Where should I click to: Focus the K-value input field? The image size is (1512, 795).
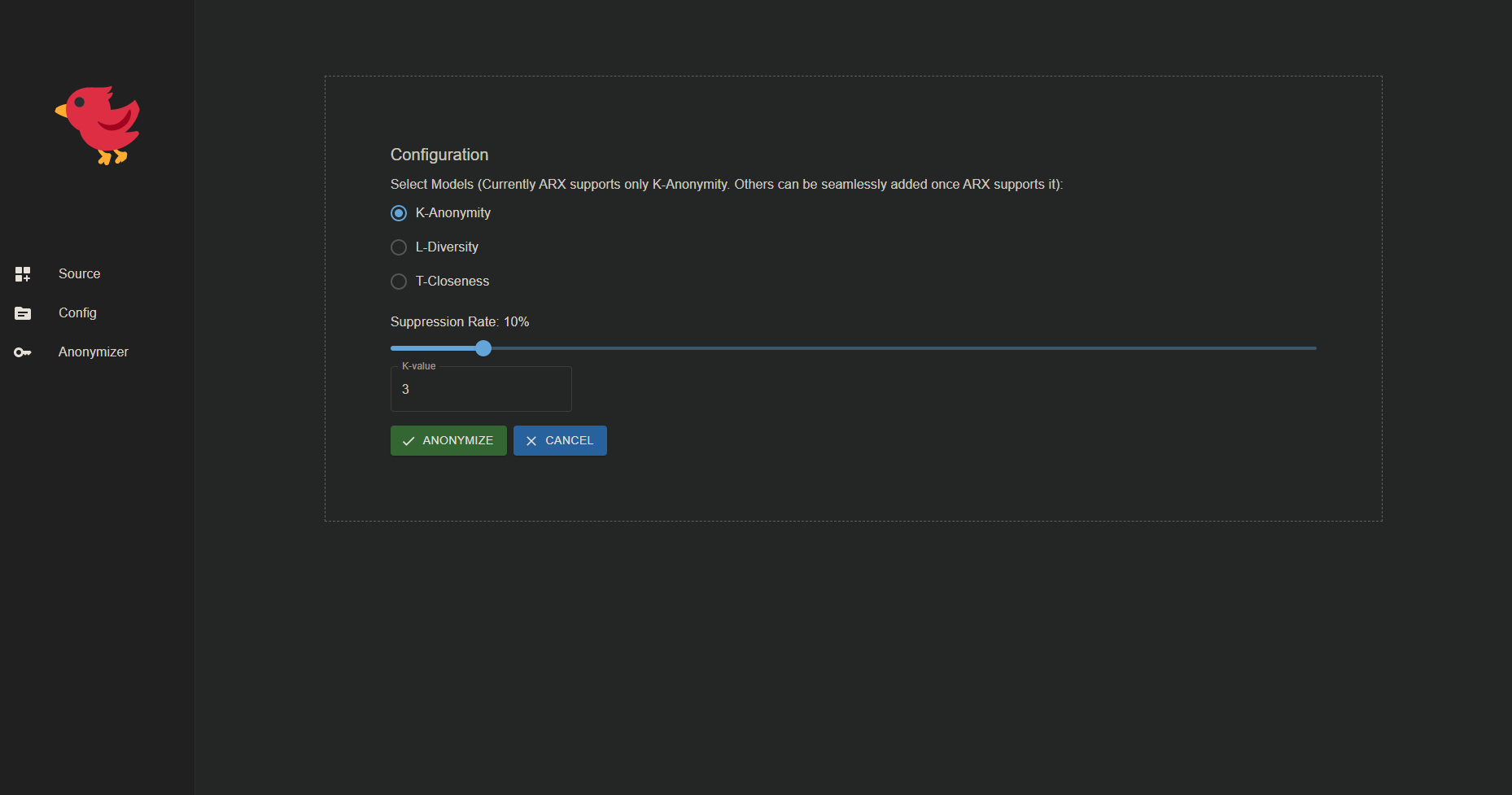(x=480, y=390)
